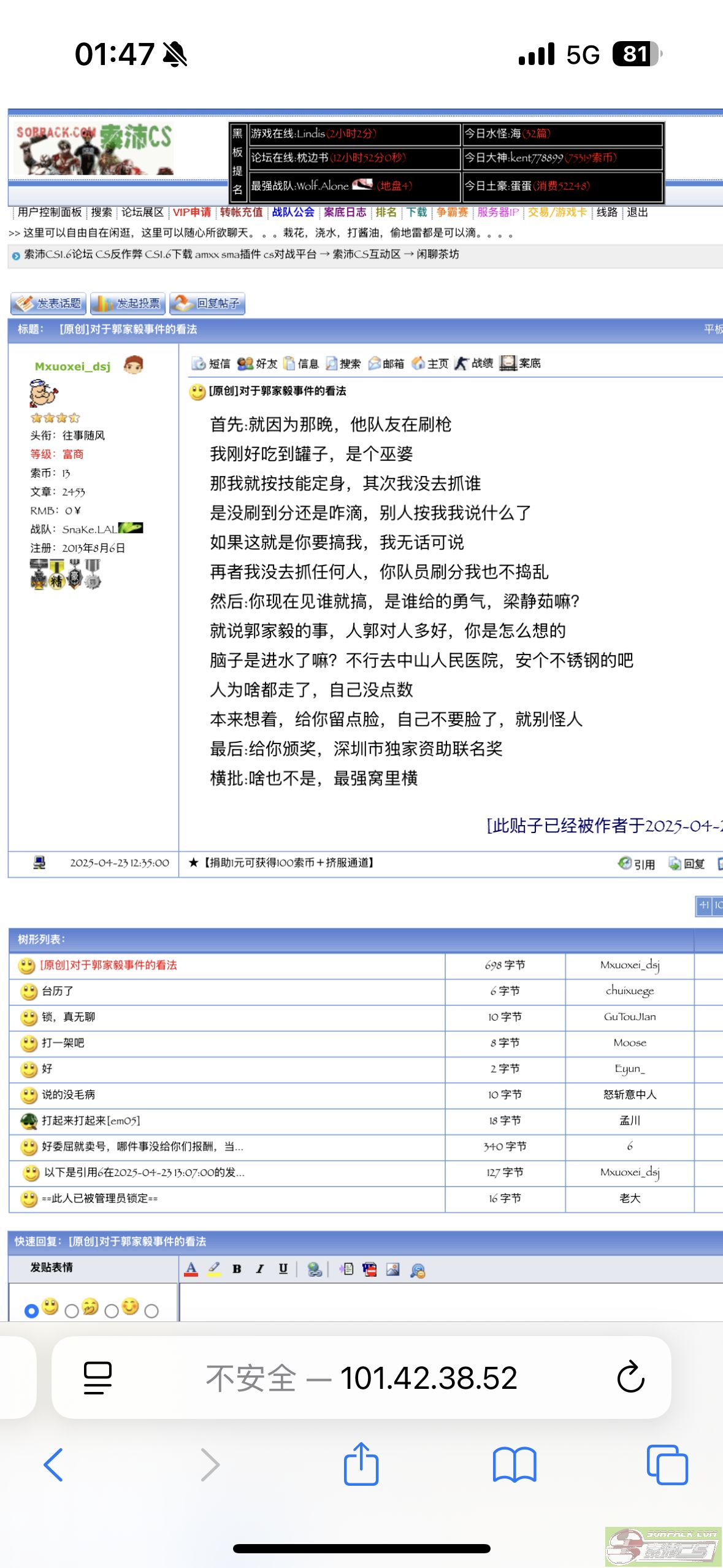Click the insert hyperlink globe icon
Image resolution: width=723 pixels, height=1568 pixels.
[x=315, y=1269]
